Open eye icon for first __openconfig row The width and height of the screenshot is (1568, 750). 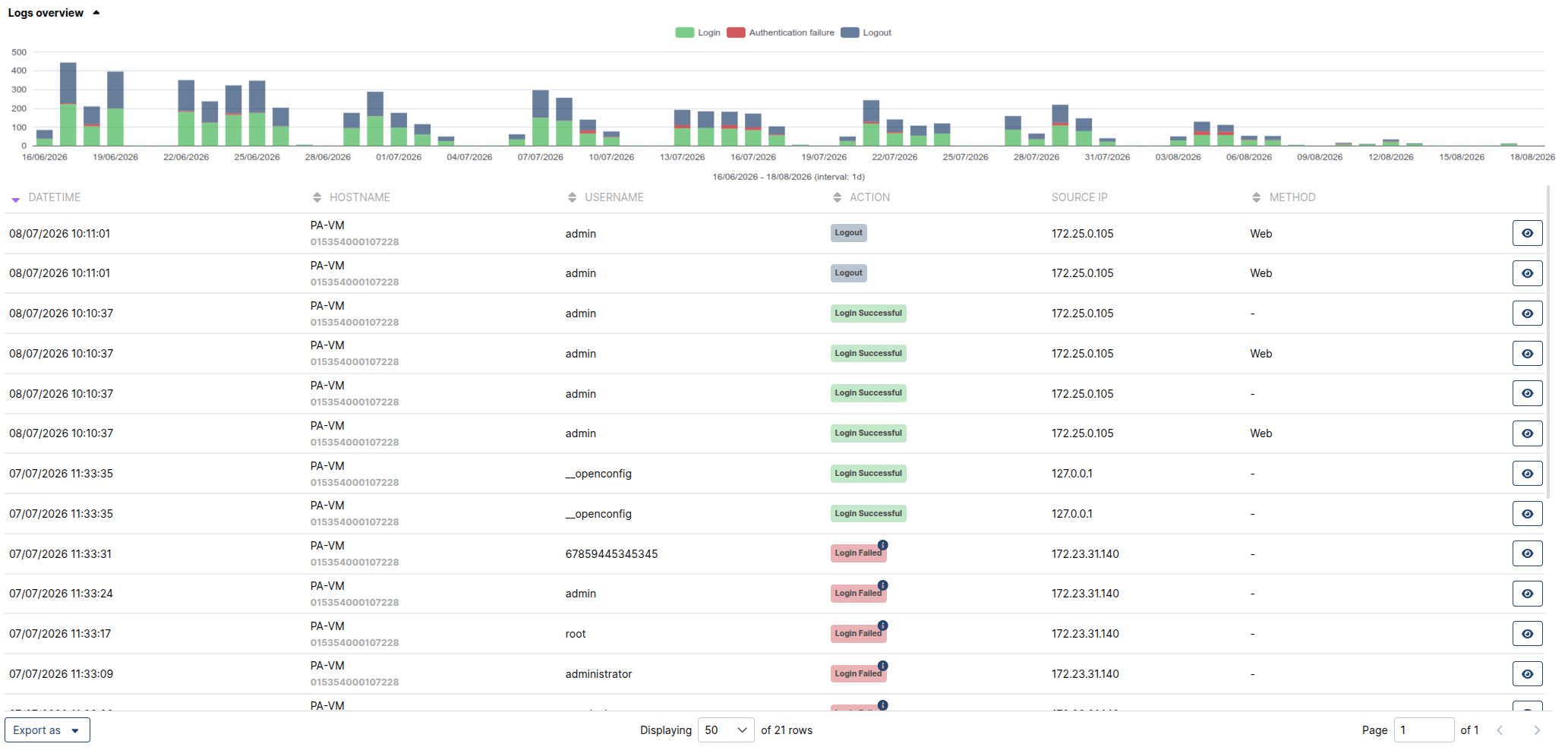click(x=1527, y=474)
